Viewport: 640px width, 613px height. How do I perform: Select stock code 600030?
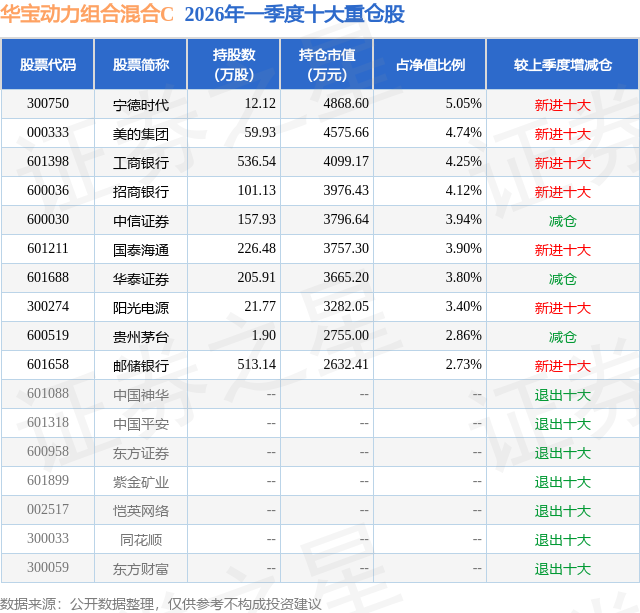(x=48, y=220)
